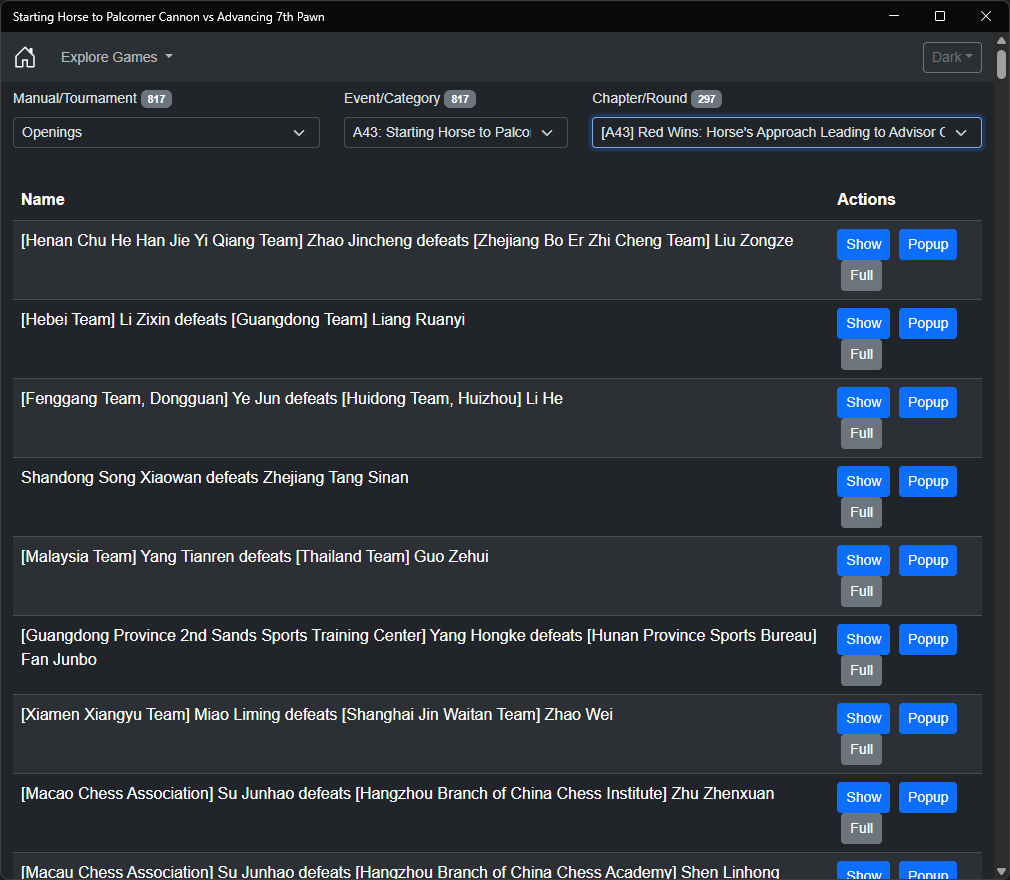Select the Yang Hongke defeats Fan Junbo text
This screenshot has height=880, width=1010.
point(419,647)
